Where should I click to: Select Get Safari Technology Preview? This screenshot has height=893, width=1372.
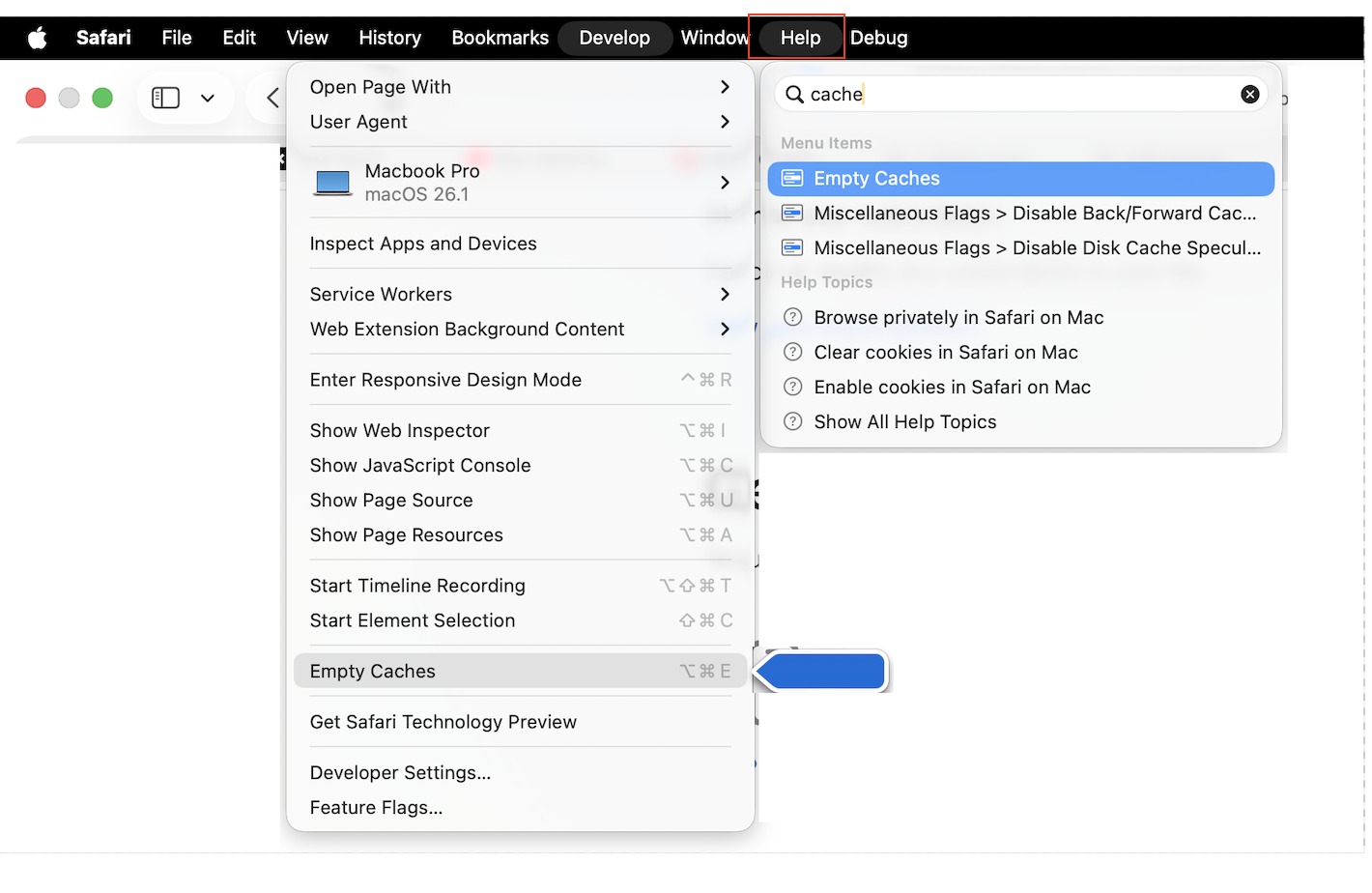click(521, 722)
